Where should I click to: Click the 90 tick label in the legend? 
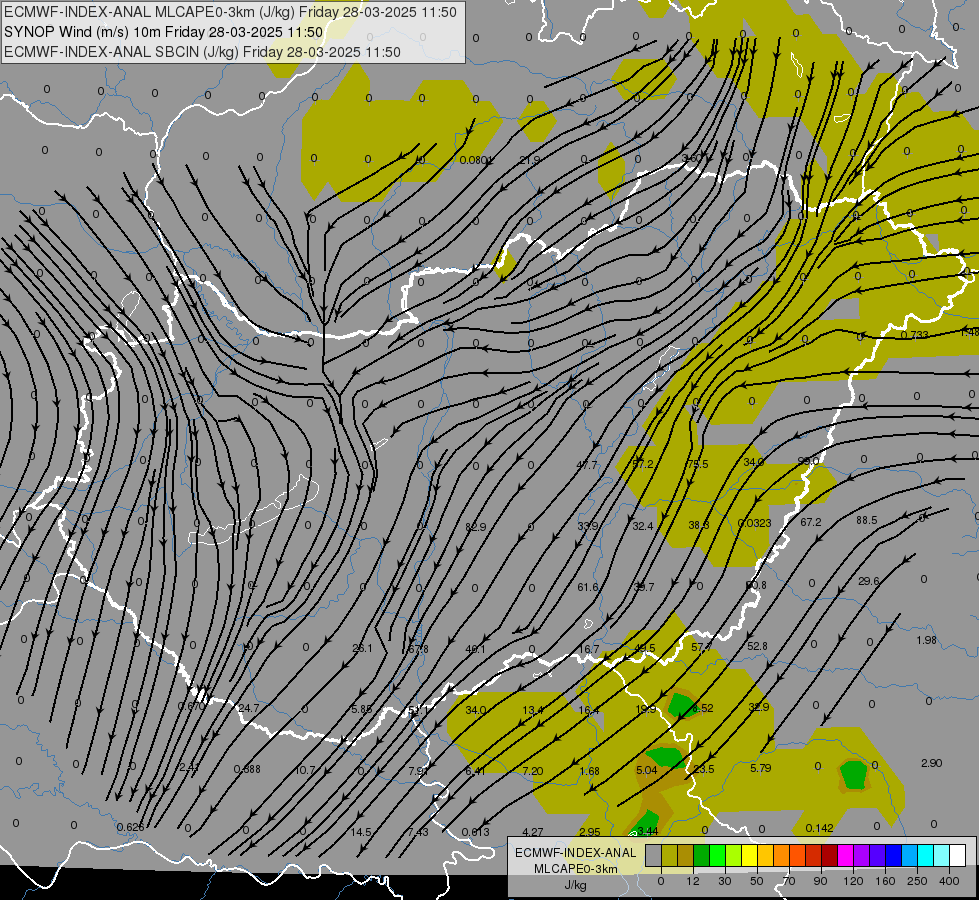point(820,881)
